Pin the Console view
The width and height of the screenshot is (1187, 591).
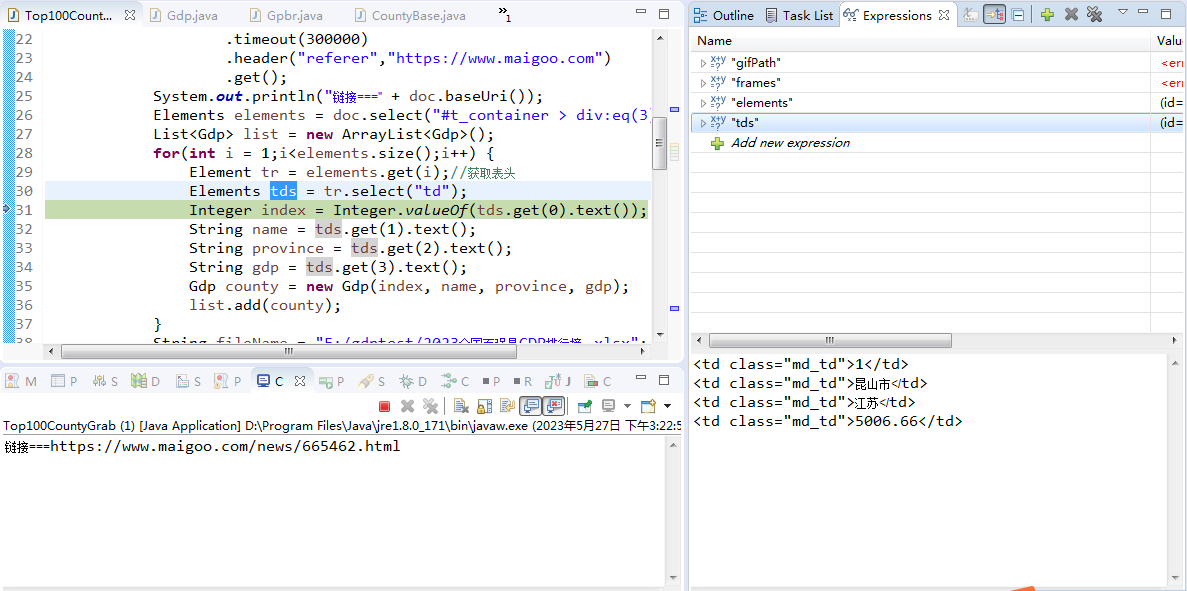pos(584,406)
